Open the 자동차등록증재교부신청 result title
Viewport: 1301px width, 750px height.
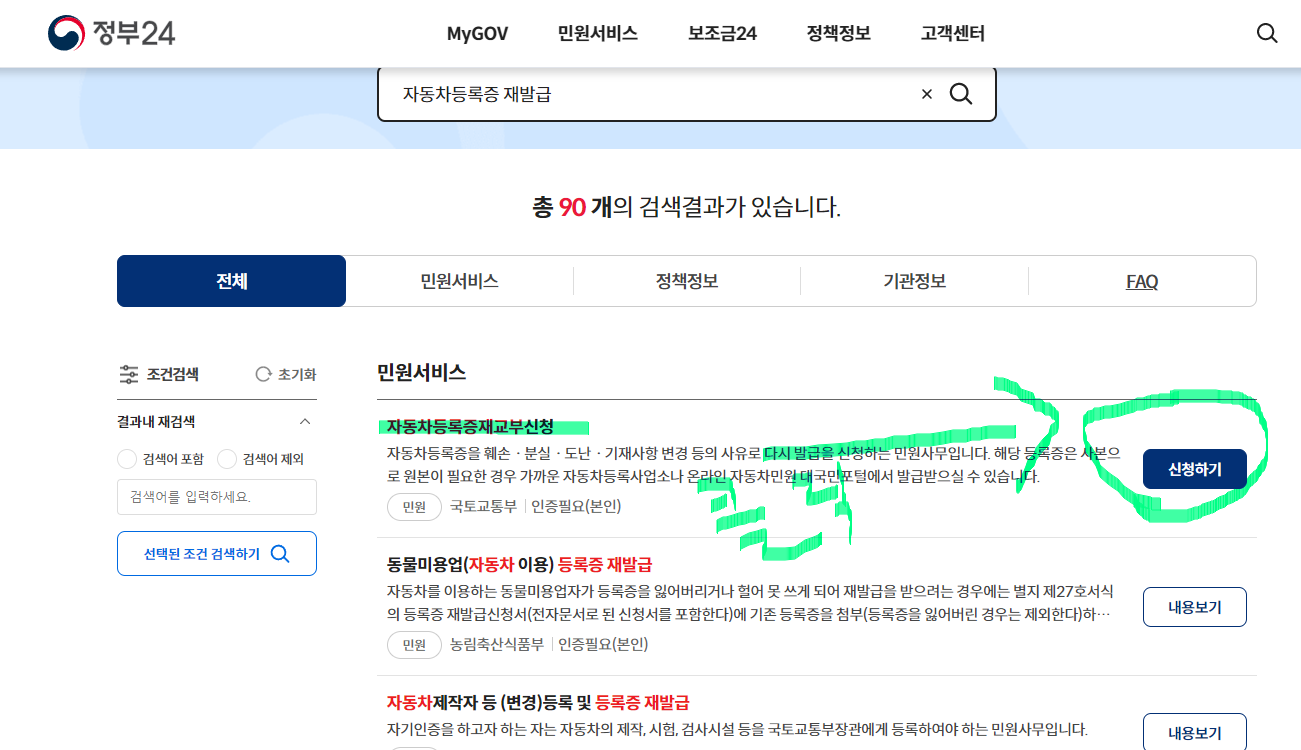click(x=470, y=427)
